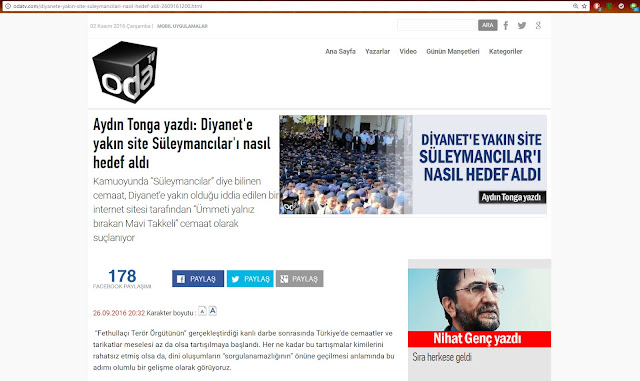This screenshot has width=640, height=381.
Task: Go to Ana Sayfa menu item
Action: coord(340,51)
